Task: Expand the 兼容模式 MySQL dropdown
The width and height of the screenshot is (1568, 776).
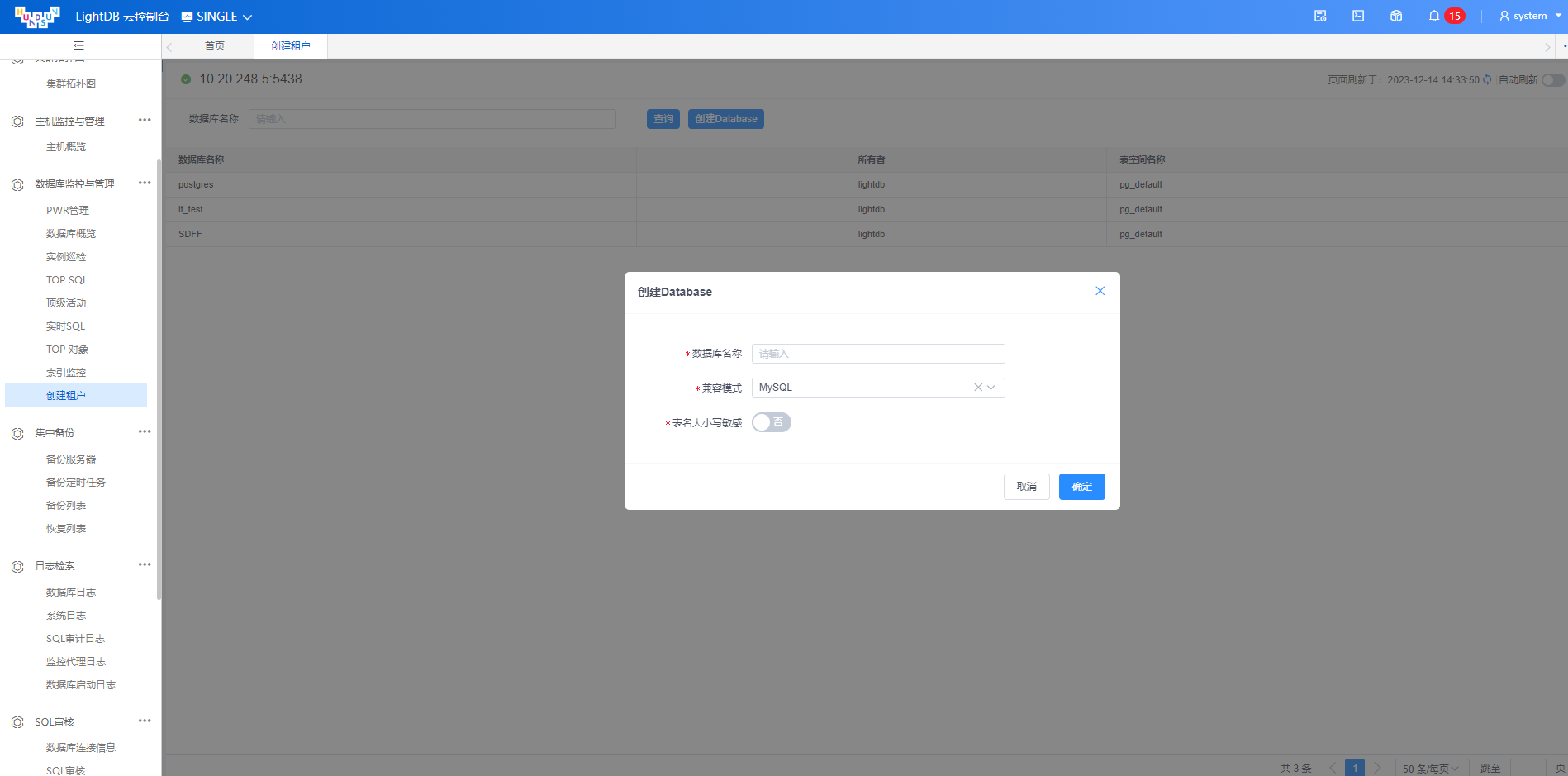Action: [991, 387]
